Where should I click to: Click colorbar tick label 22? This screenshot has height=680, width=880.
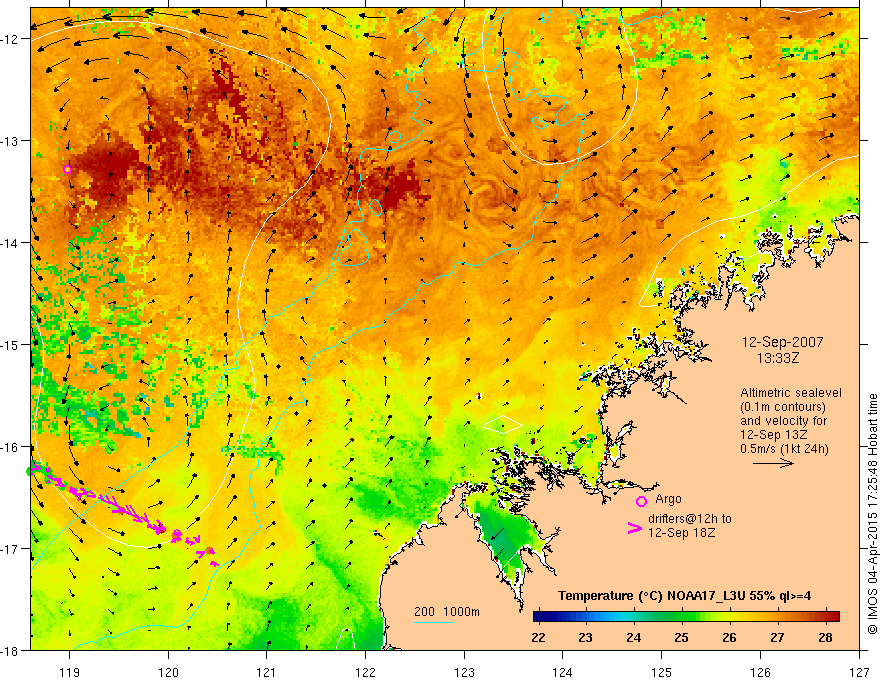coord(538,638)
